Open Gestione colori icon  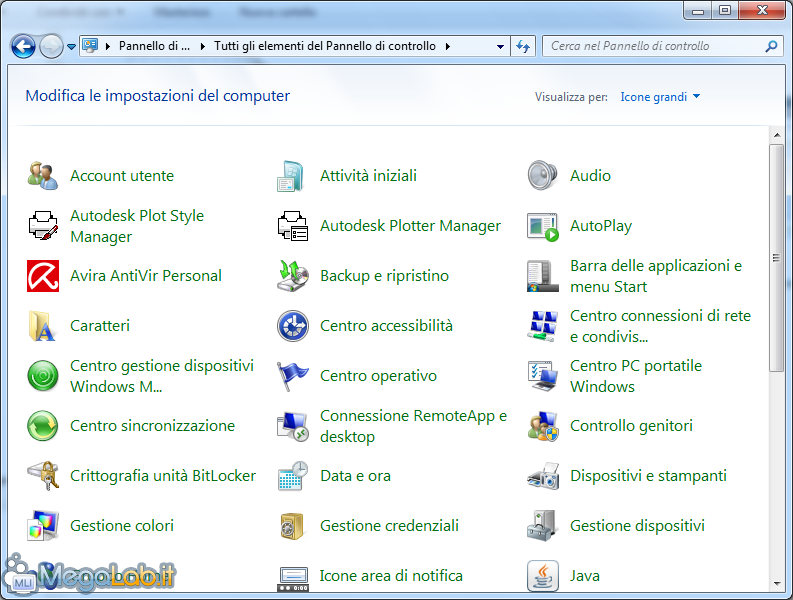click(42, 526)
